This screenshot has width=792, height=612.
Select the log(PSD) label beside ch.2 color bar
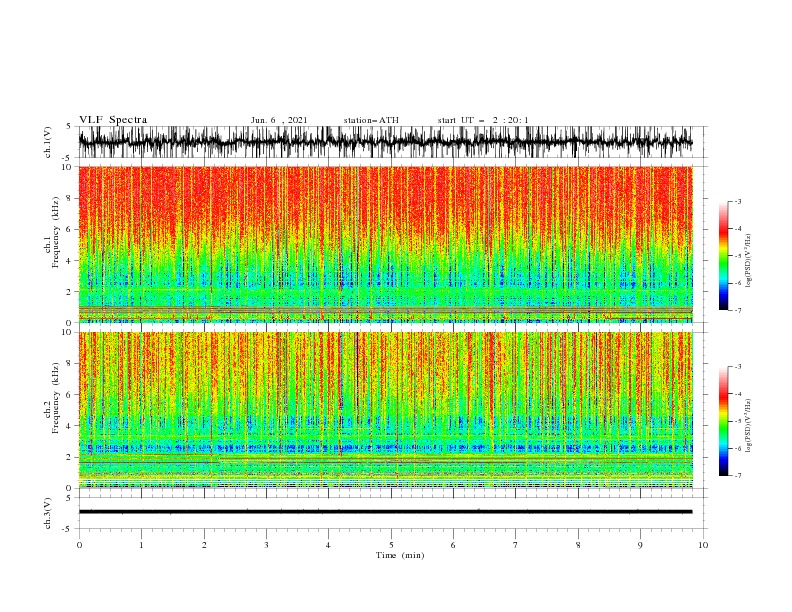coord(748,425)
